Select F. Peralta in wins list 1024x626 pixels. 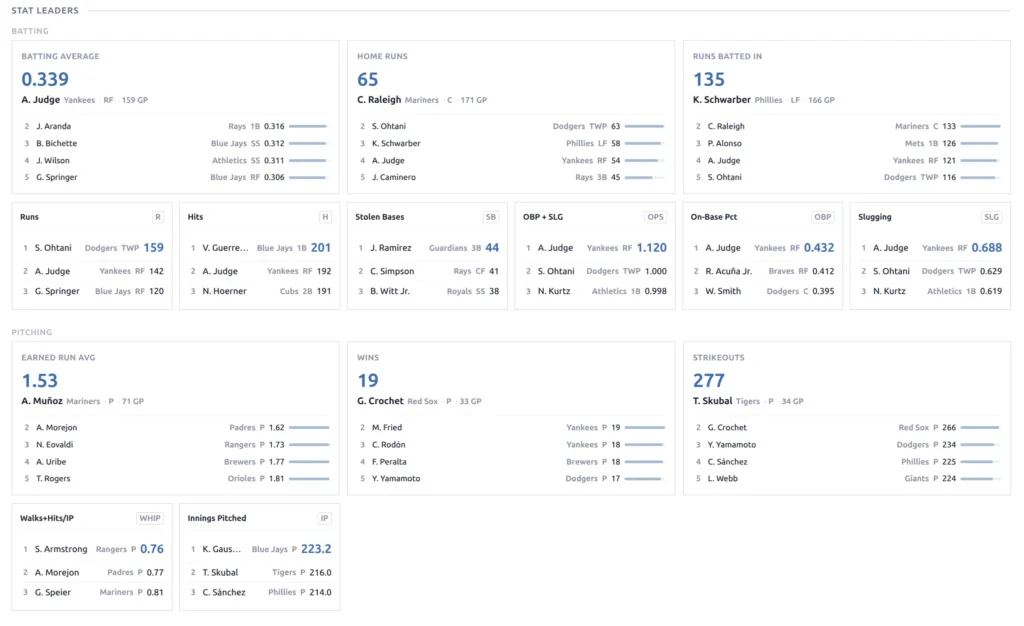click(x=389, y=462)
